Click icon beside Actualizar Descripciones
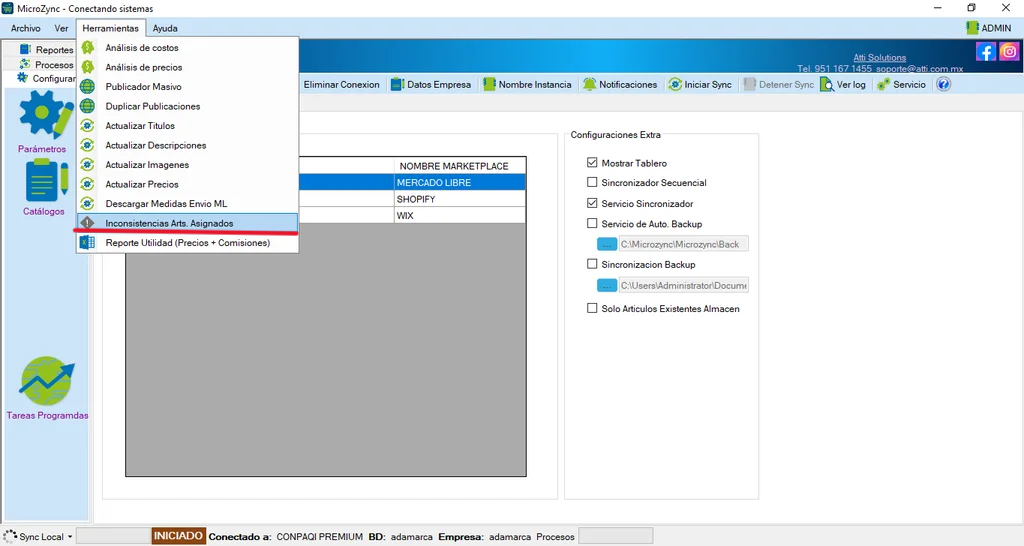Screen dimensions: 1024x546 click(x=88, y=145)
